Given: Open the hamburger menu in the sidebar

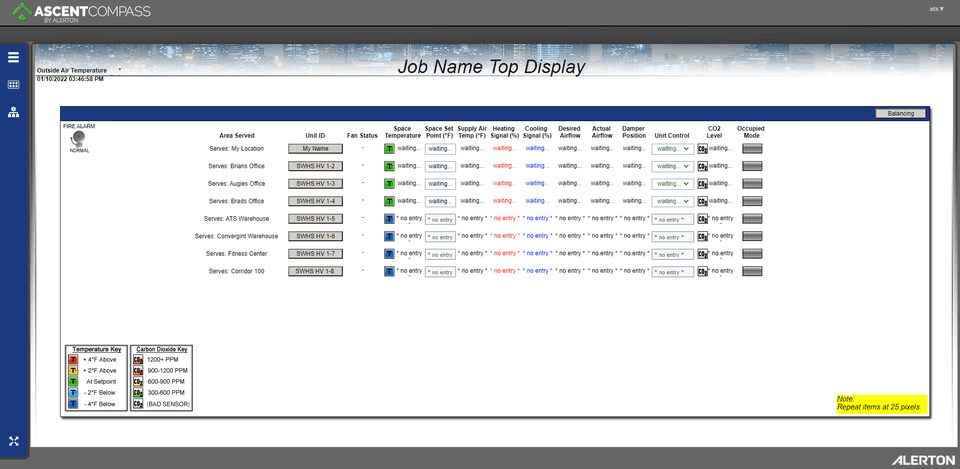Looking at the screenshot, I should pyautogui.click(x=14, y=58).
